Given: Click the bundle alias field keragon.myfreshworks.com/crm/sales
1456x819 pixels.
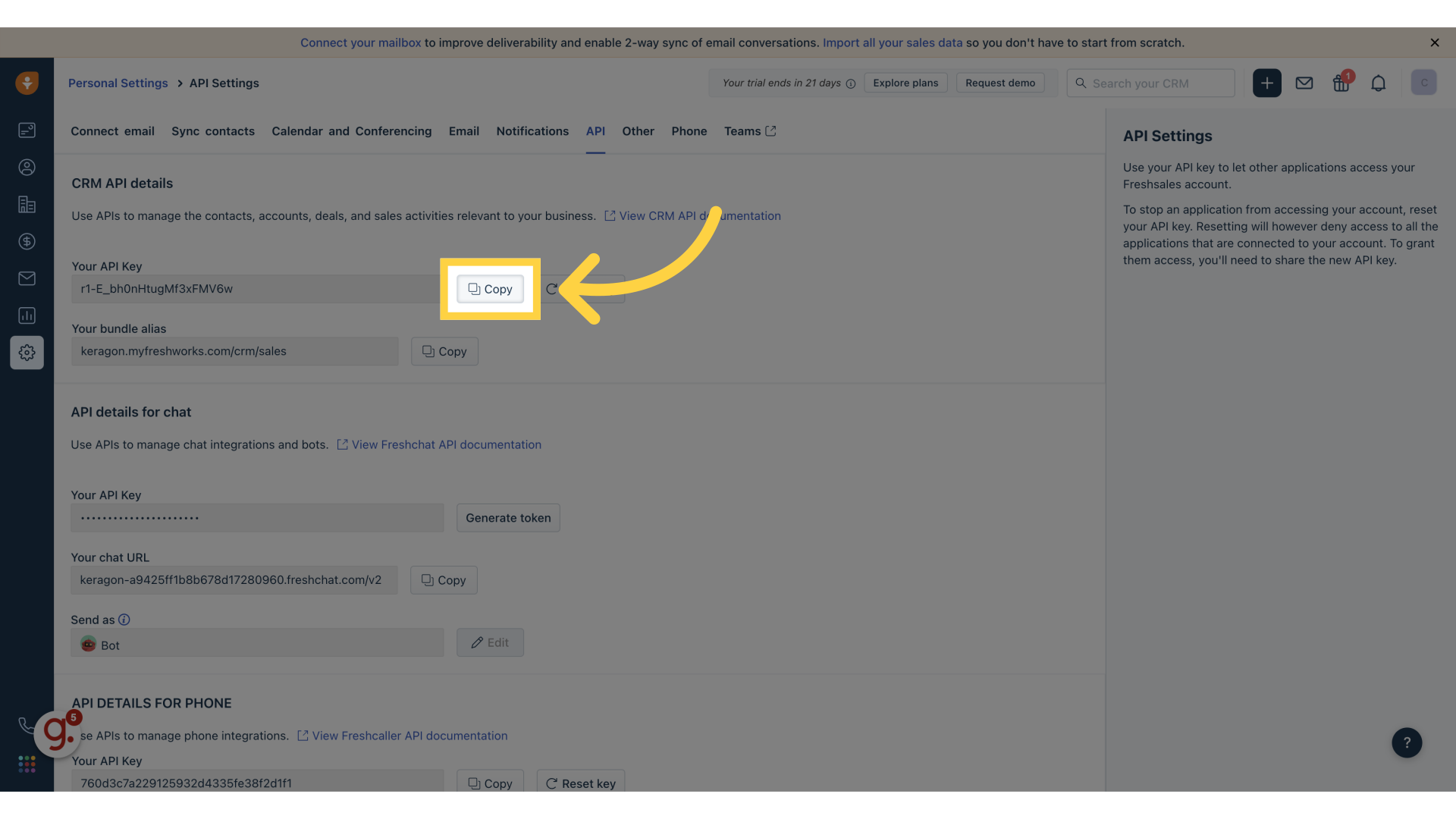Looking at the screenshot, I should tap(234, 351).
